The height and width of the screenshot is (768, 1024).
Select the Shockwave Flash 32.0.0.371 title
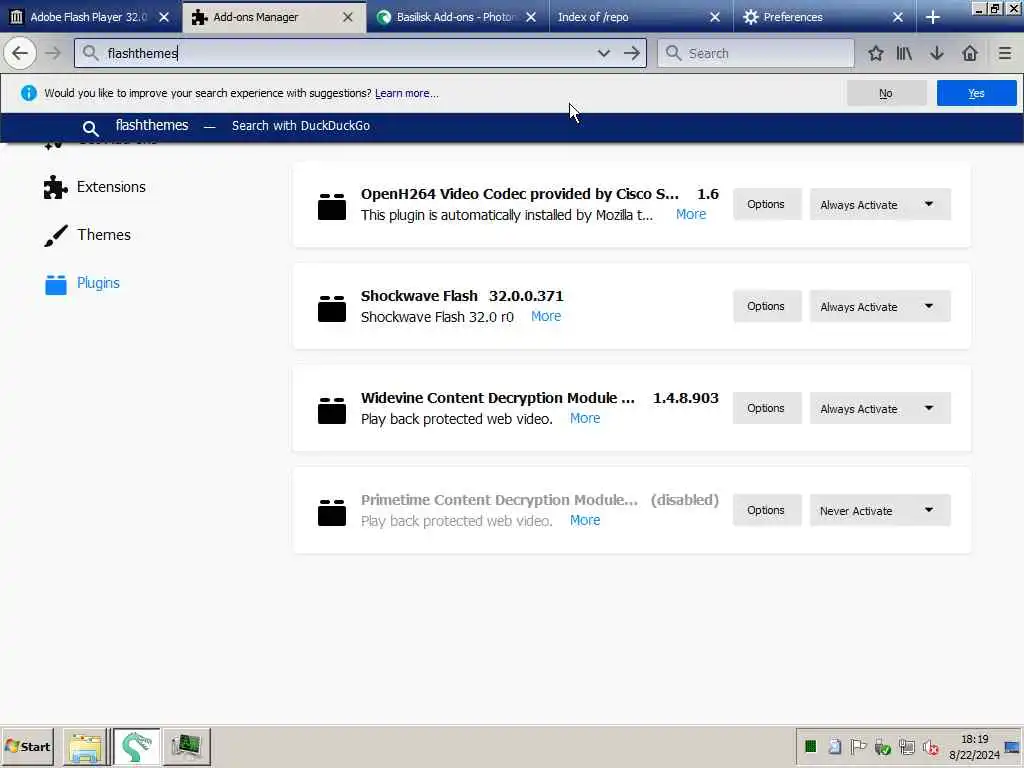(x=462, y=296)
